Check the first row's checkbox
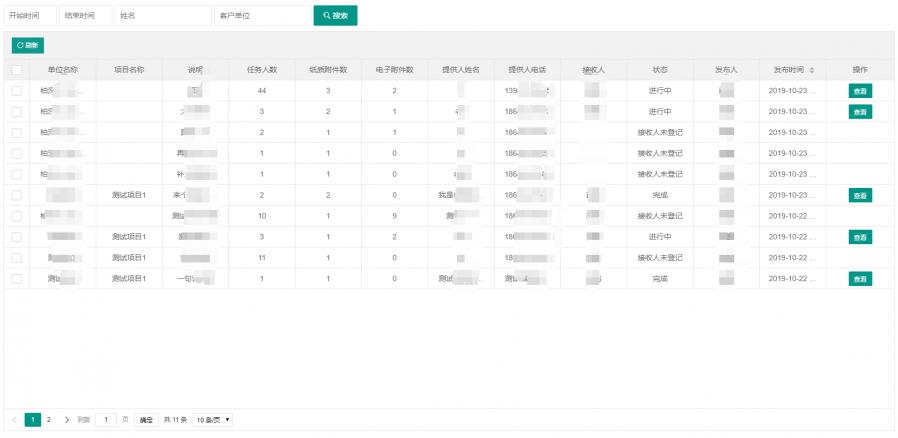 [16, 91]
